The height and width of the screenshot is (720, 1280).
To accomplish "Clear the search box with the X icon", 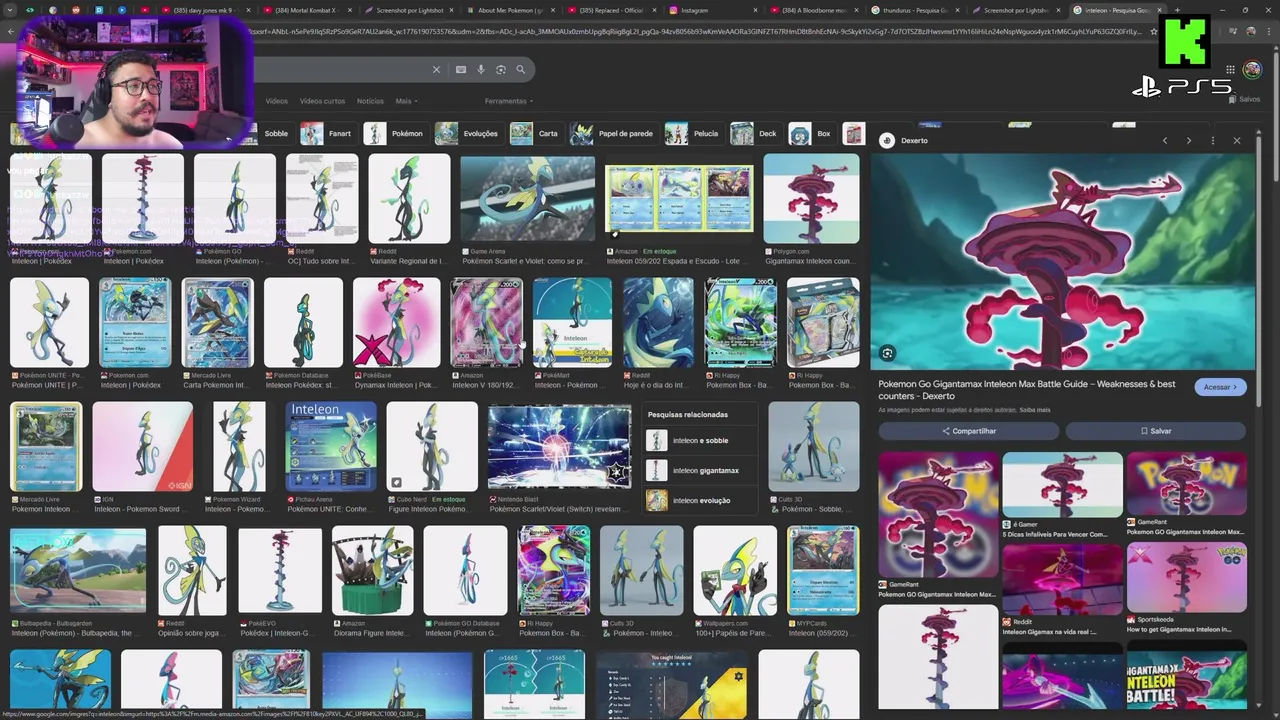I will [436, 70].
